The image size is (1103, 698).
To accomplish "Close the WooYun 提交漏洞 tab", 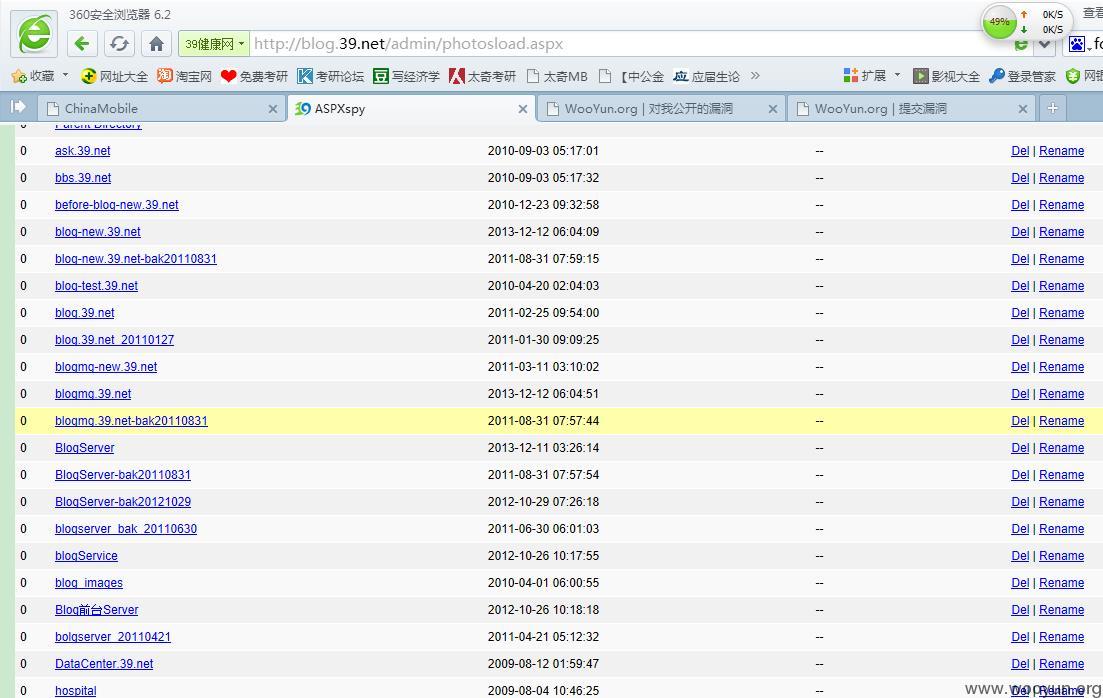I will (1023, 109).
